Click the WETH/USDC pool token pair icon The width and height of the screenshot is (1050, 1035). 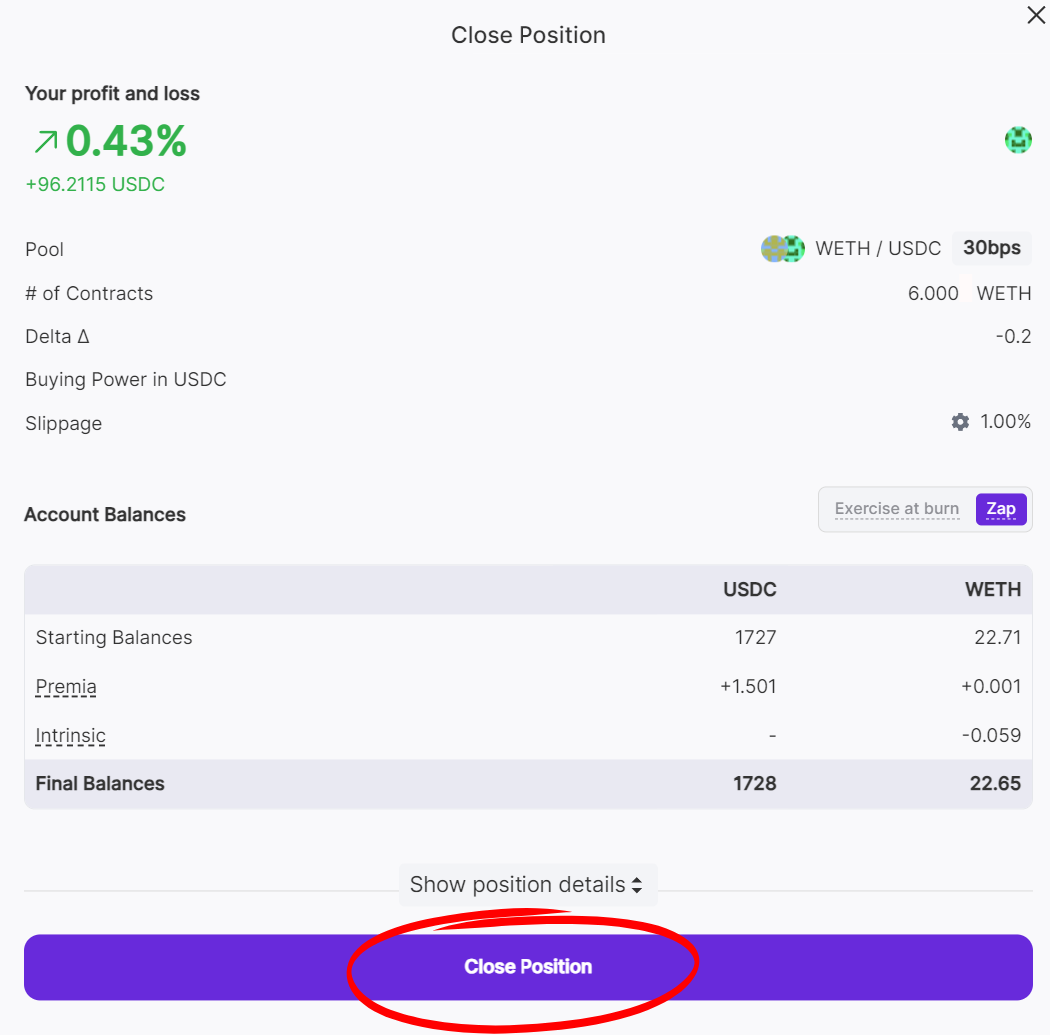click(x=782, y=249)
